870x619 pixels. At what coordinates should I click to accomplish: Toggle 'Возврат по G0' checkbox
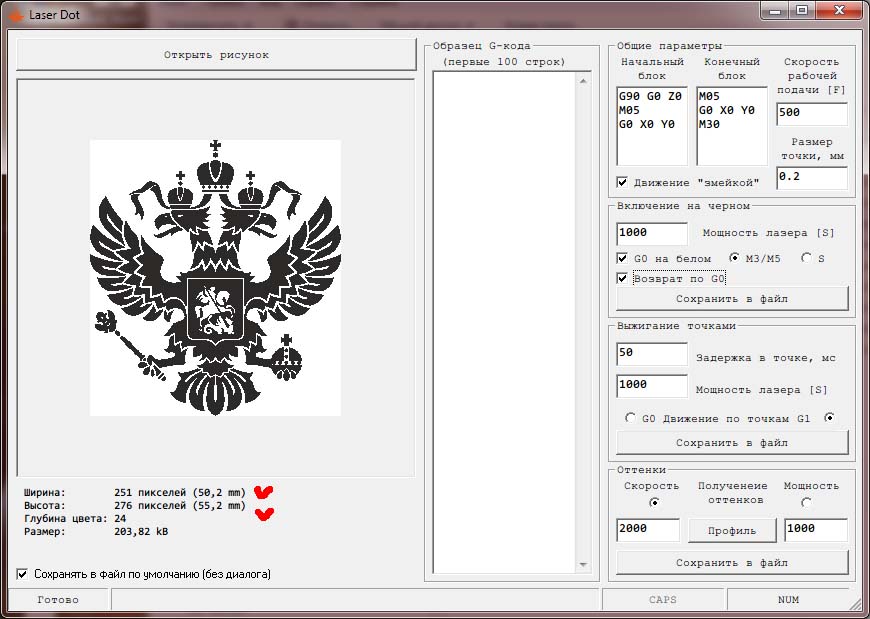(623, 278)
